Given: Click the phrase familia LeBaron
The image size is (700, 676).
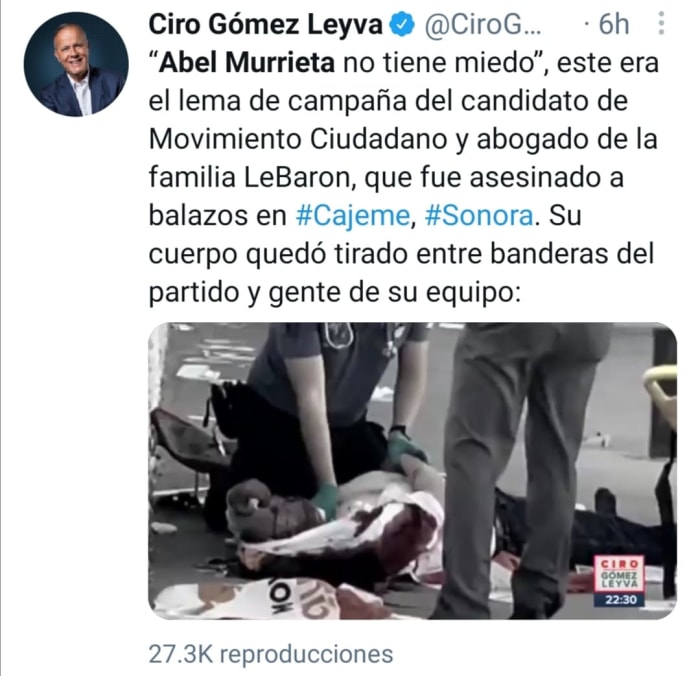Looking at the screenshot, I should click(x=249, y=177).
